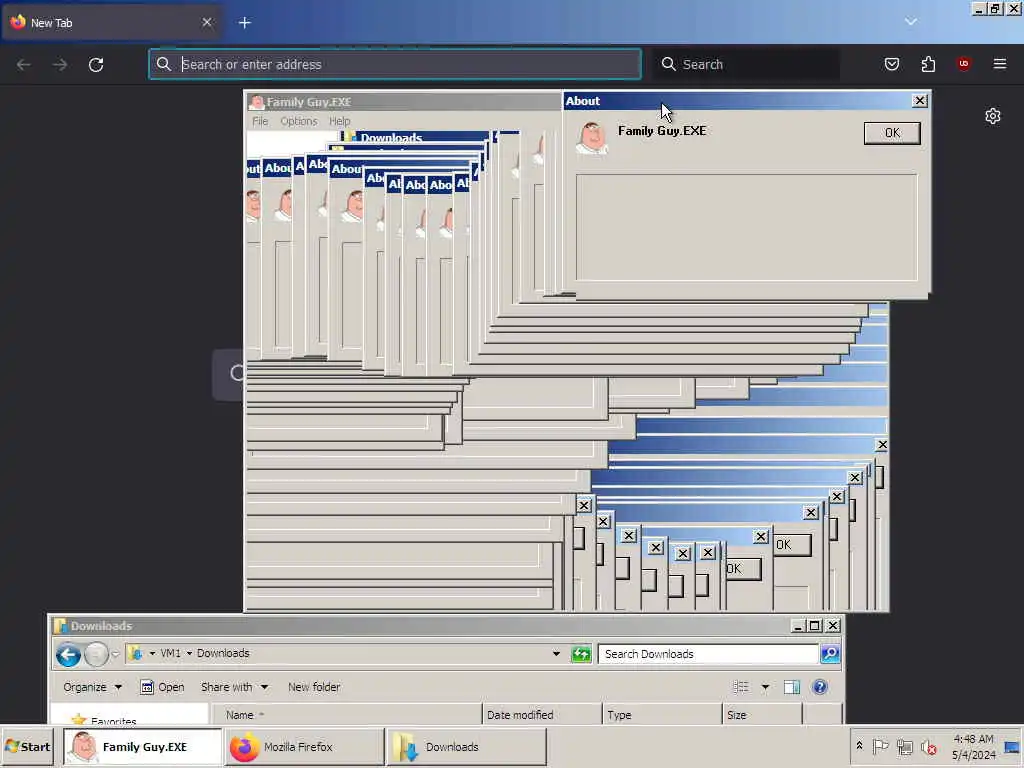Screen dimensions: 1024x768
Task: Select the New Tab browser tab
Action: [111, 23]
